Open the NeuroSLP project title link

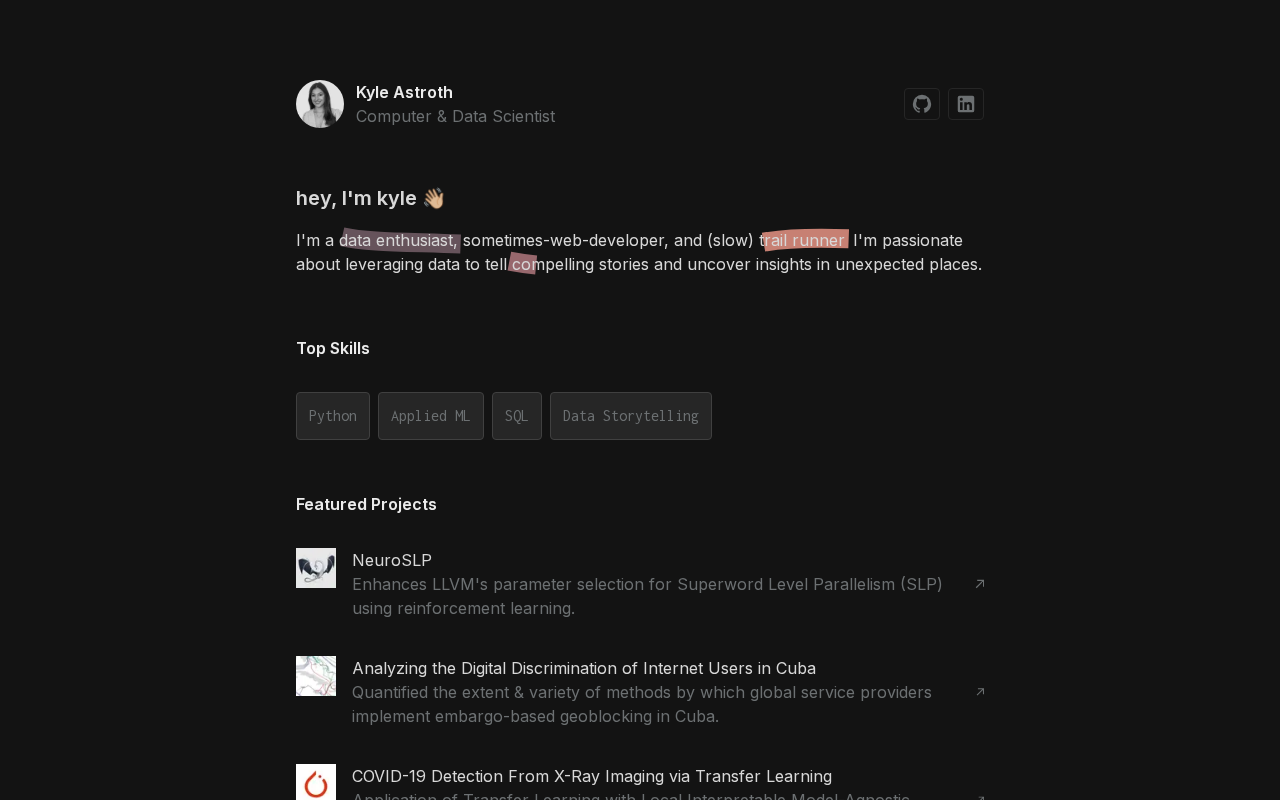tap(392, 560)
